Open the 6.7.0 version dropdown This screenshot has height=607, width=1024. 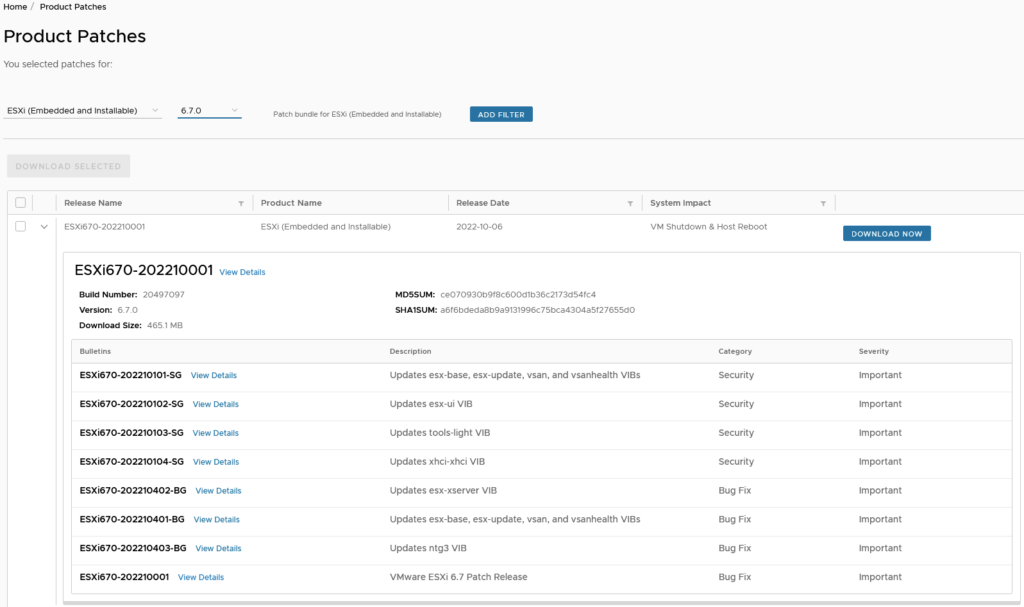point(209,110)
